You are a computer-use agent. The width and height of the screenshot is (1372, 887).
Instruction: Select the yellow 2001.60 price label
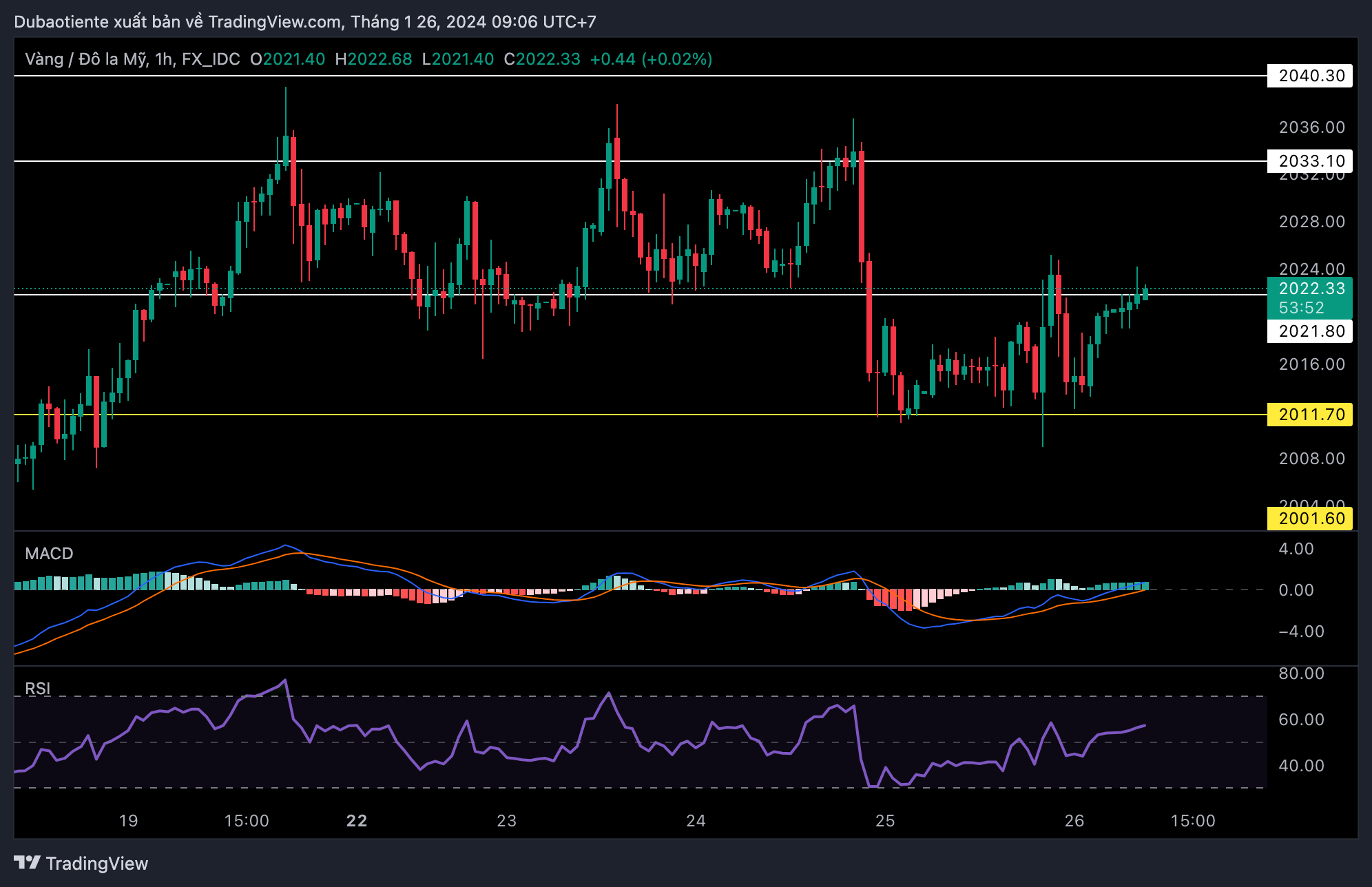(1310, 519)
